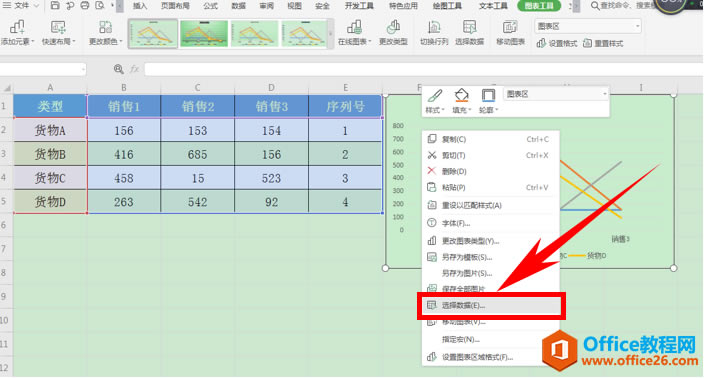Select 更改图表类型(Y)... in context menu
The height and width of the screenshot is (378, 705).
click(491, 241)
